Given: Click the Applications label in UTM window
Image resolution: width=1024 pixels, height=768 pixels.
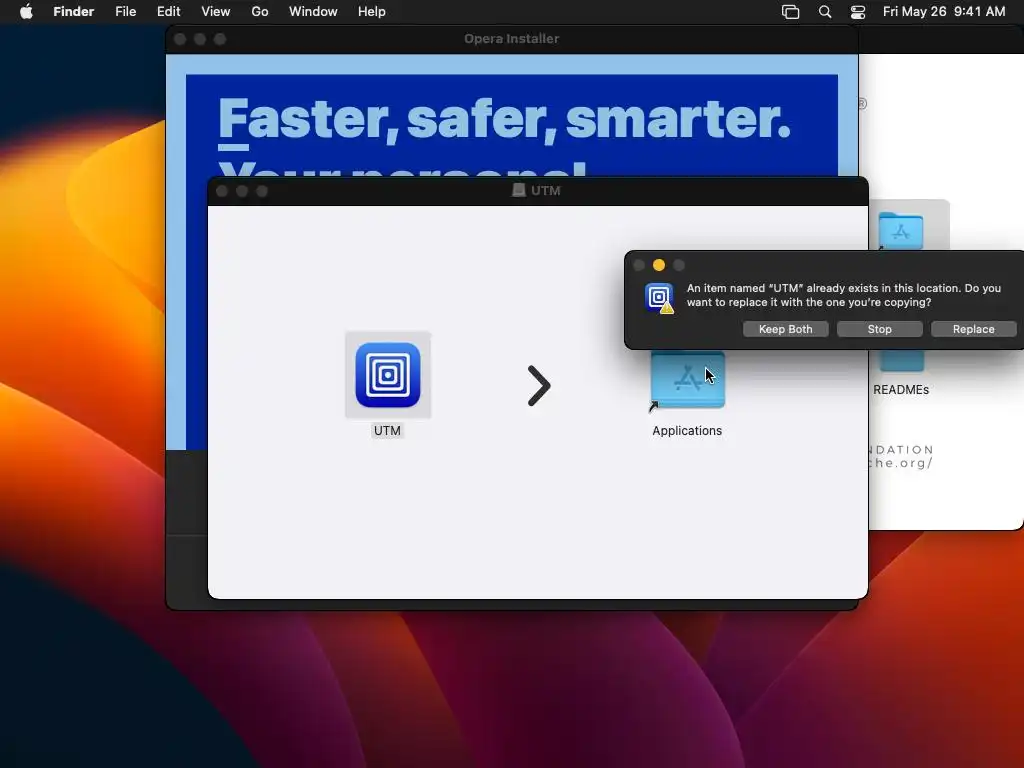Looking at the screenshot, I should point(687,431).
